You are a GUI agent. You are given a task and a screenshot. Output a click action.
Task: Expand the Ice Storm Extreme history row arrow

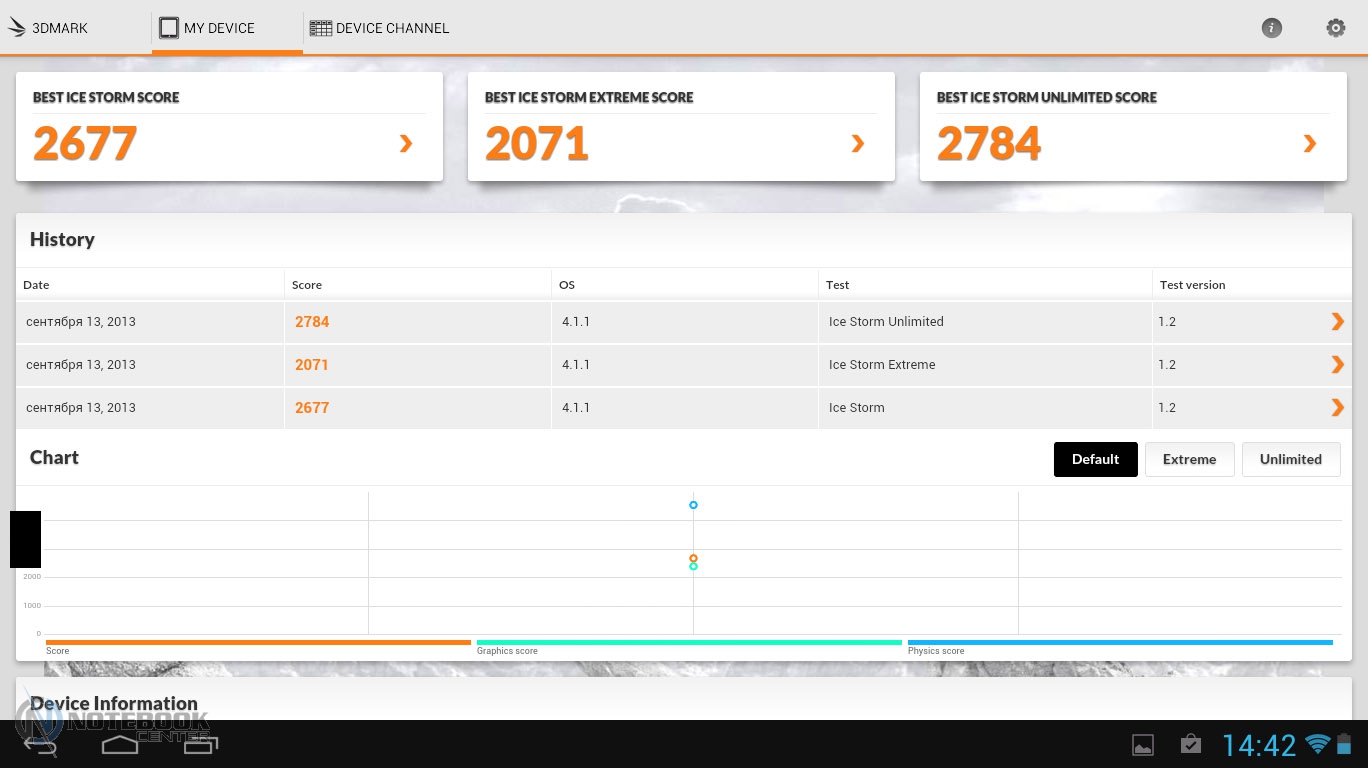(x=1337, y=364)
